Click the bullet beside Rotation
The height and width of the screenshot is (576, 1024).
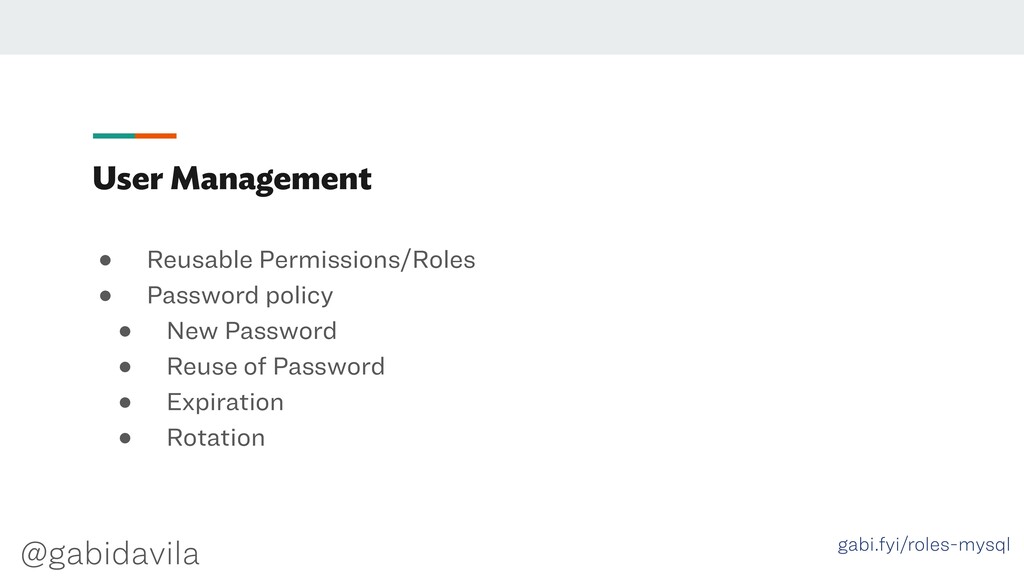[x=125, y=438]
